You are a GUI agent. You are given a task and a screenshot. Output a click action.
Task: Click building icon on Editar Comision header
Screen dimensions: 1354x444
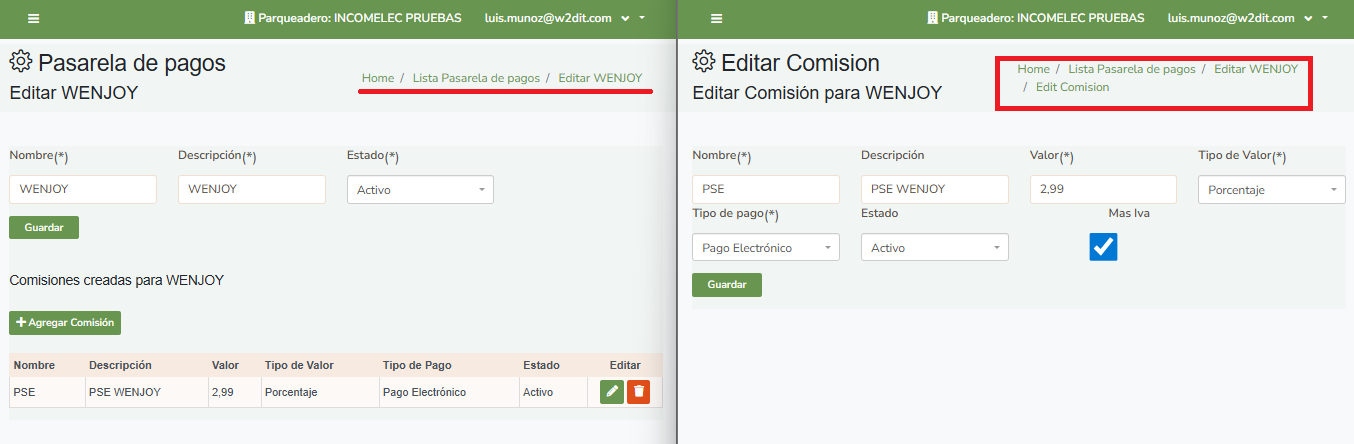(x=932, y=18)
